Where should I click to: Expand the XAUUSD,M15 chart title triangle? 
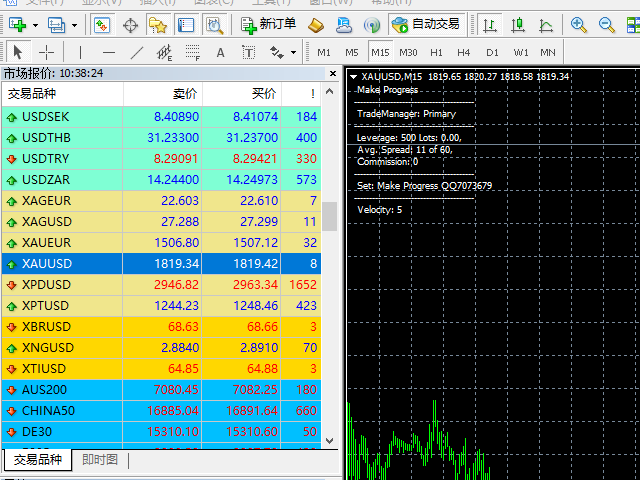click(353, 77)
